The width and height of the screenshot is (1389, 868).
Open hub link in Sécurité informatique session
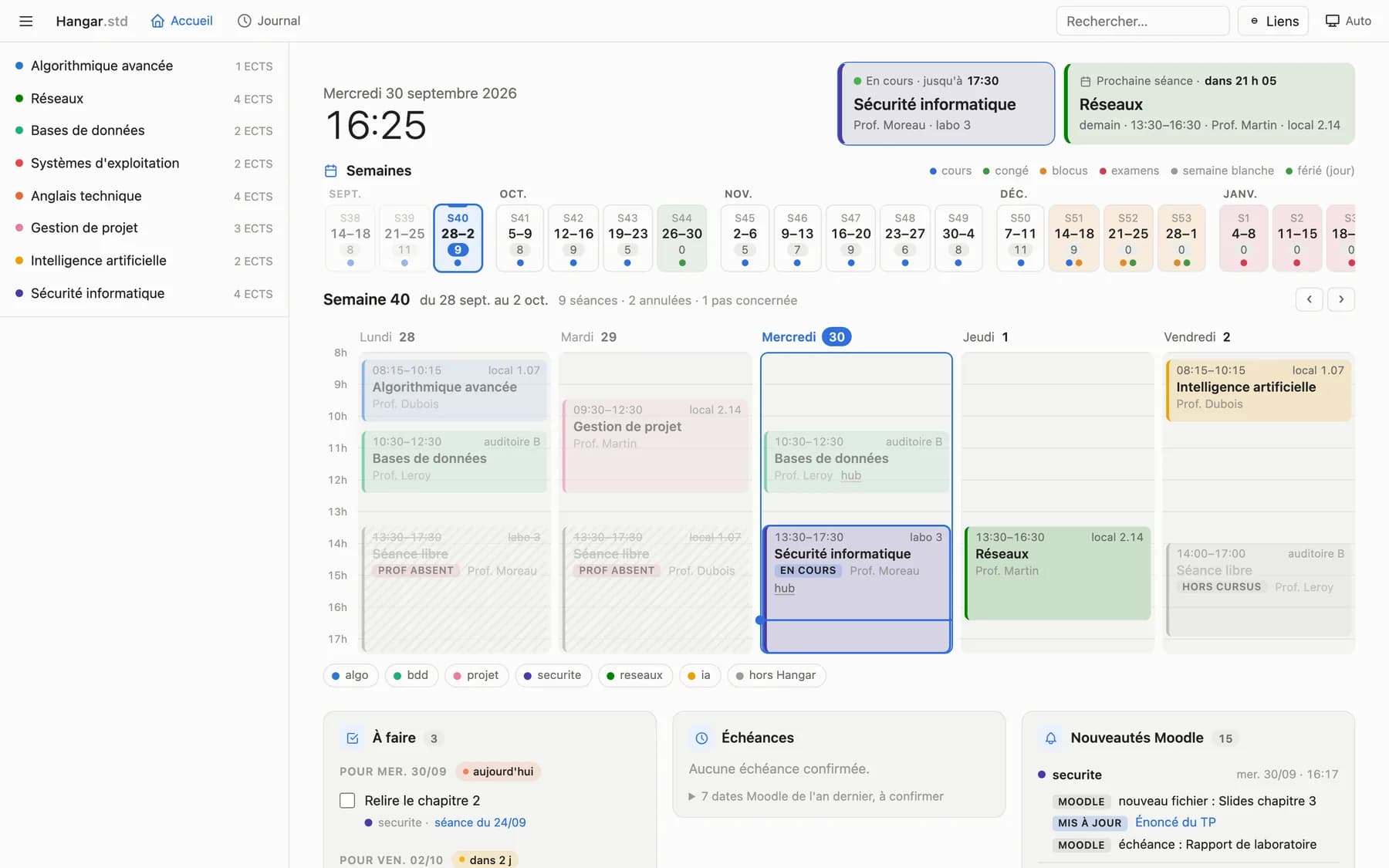(784, 588)
